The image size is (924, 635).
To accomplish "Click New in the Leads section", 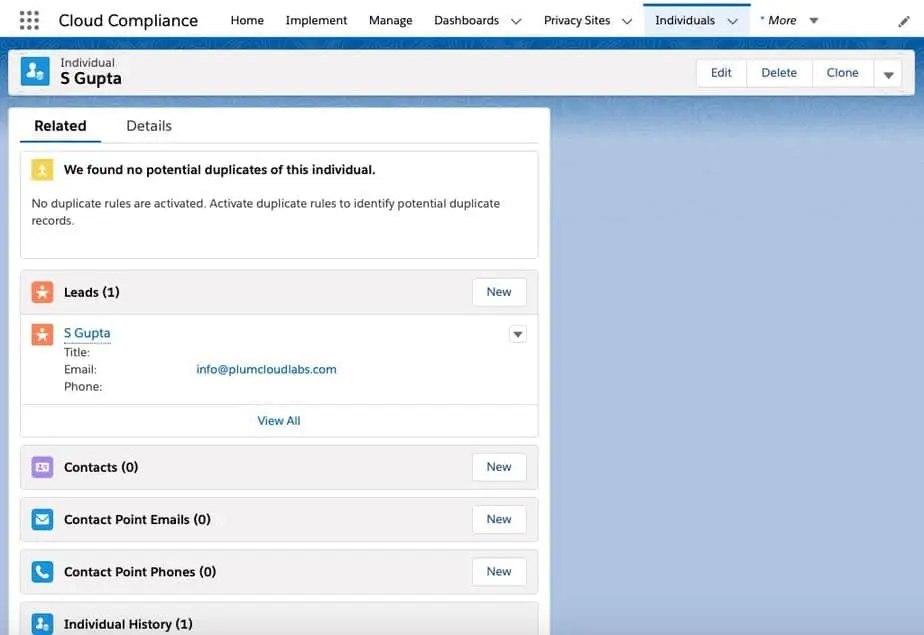I will pyautogui.click(x=498, y=291).
